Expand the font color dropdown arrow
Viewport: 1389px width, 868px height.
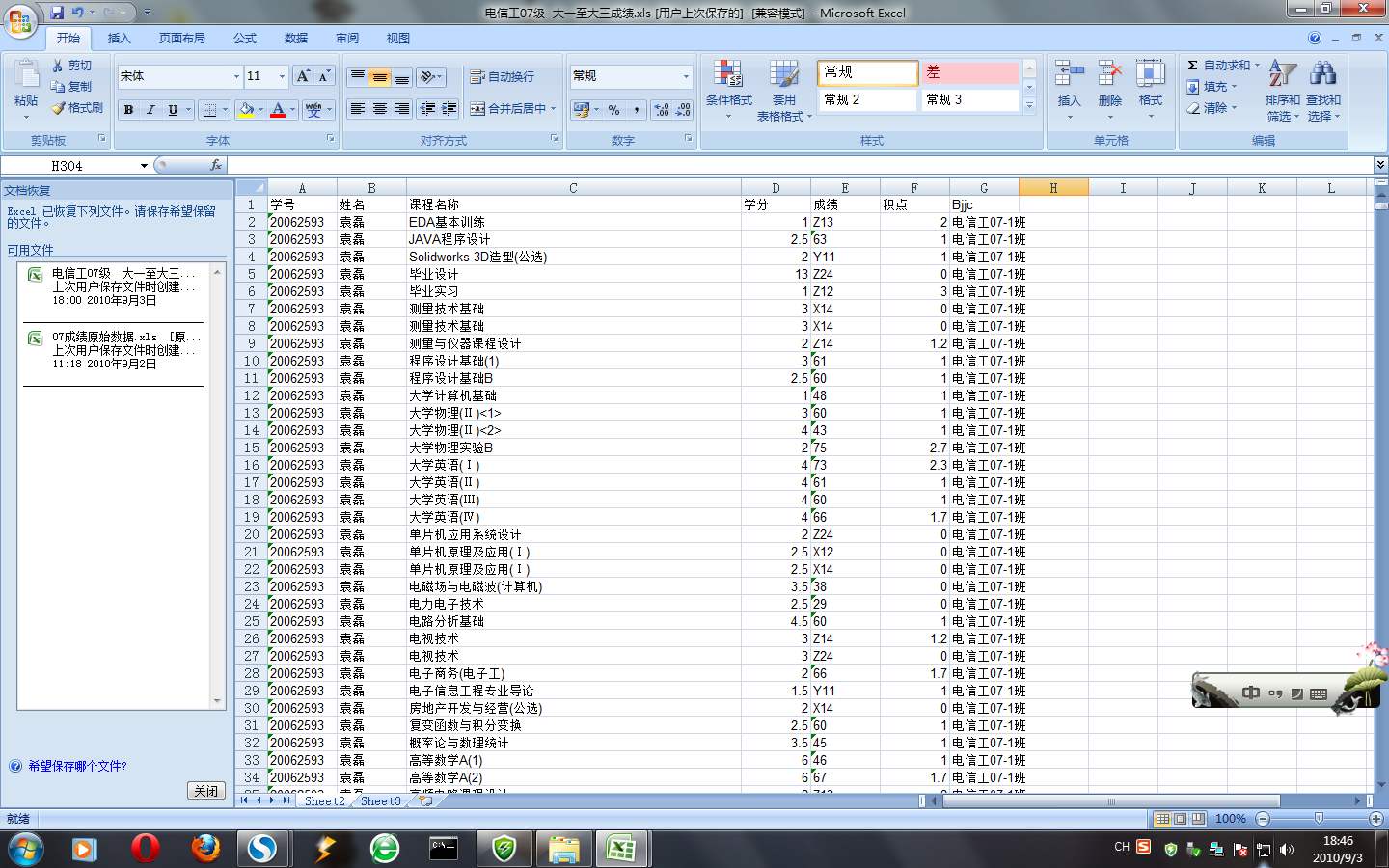point(293,110)
